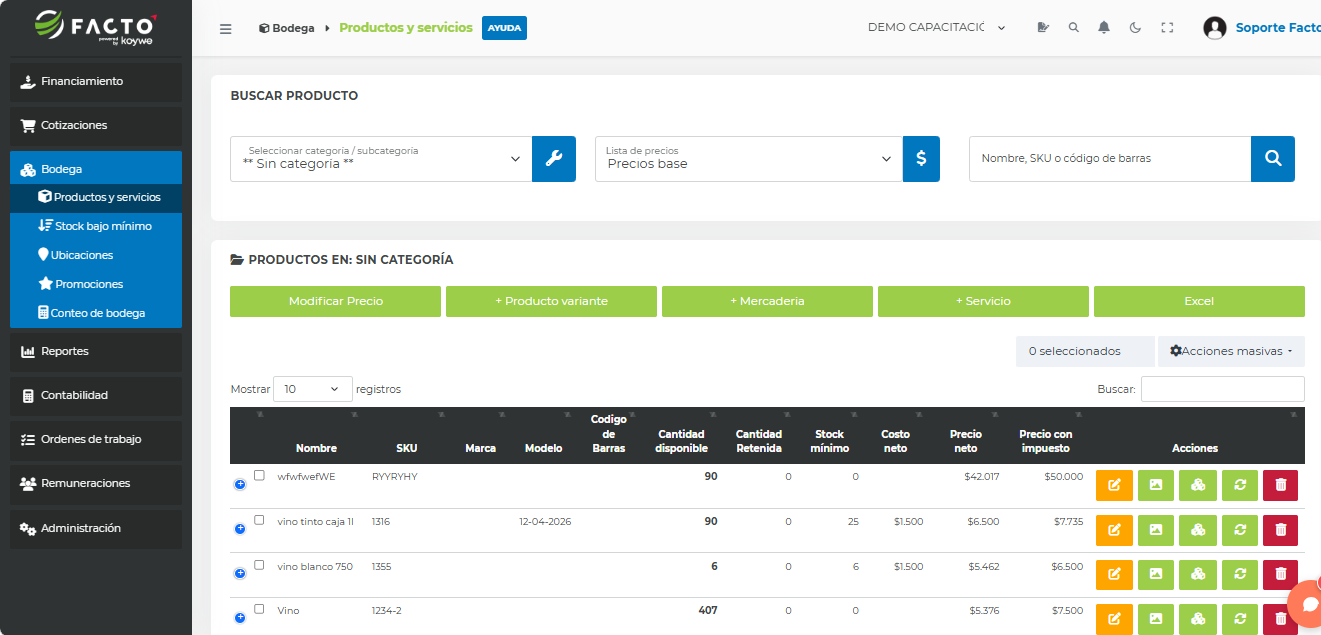Edit product wfwfwefWE with orange icon

(x=1115, y=485)
